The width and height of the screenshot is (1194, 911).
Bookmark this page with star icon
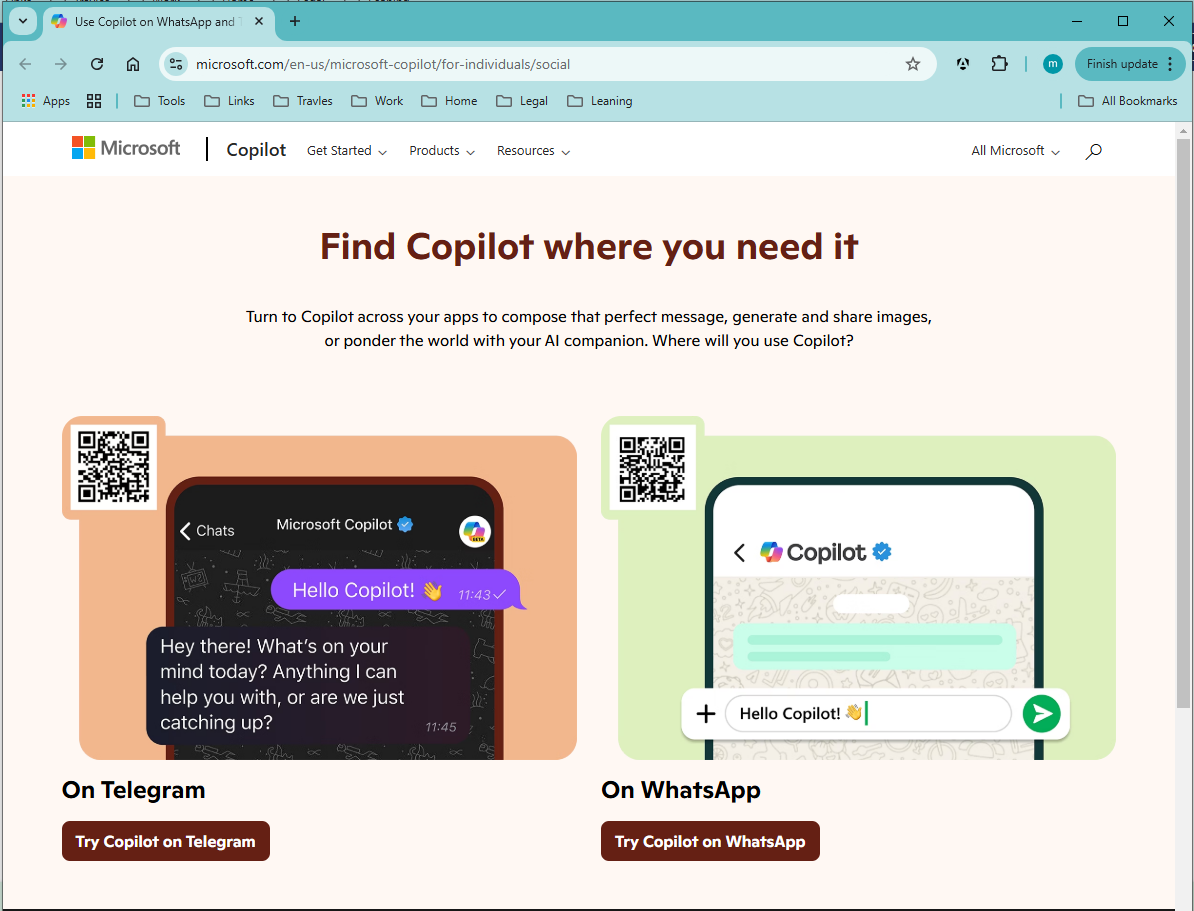click(912, 64)
